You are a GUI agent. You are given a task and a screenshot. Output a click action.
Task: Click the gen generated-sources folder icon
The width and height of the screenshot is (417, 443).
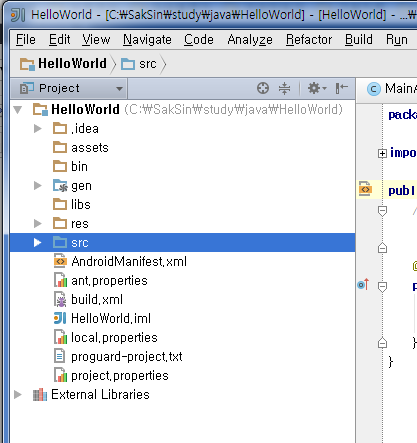click(x=60, y=186)
